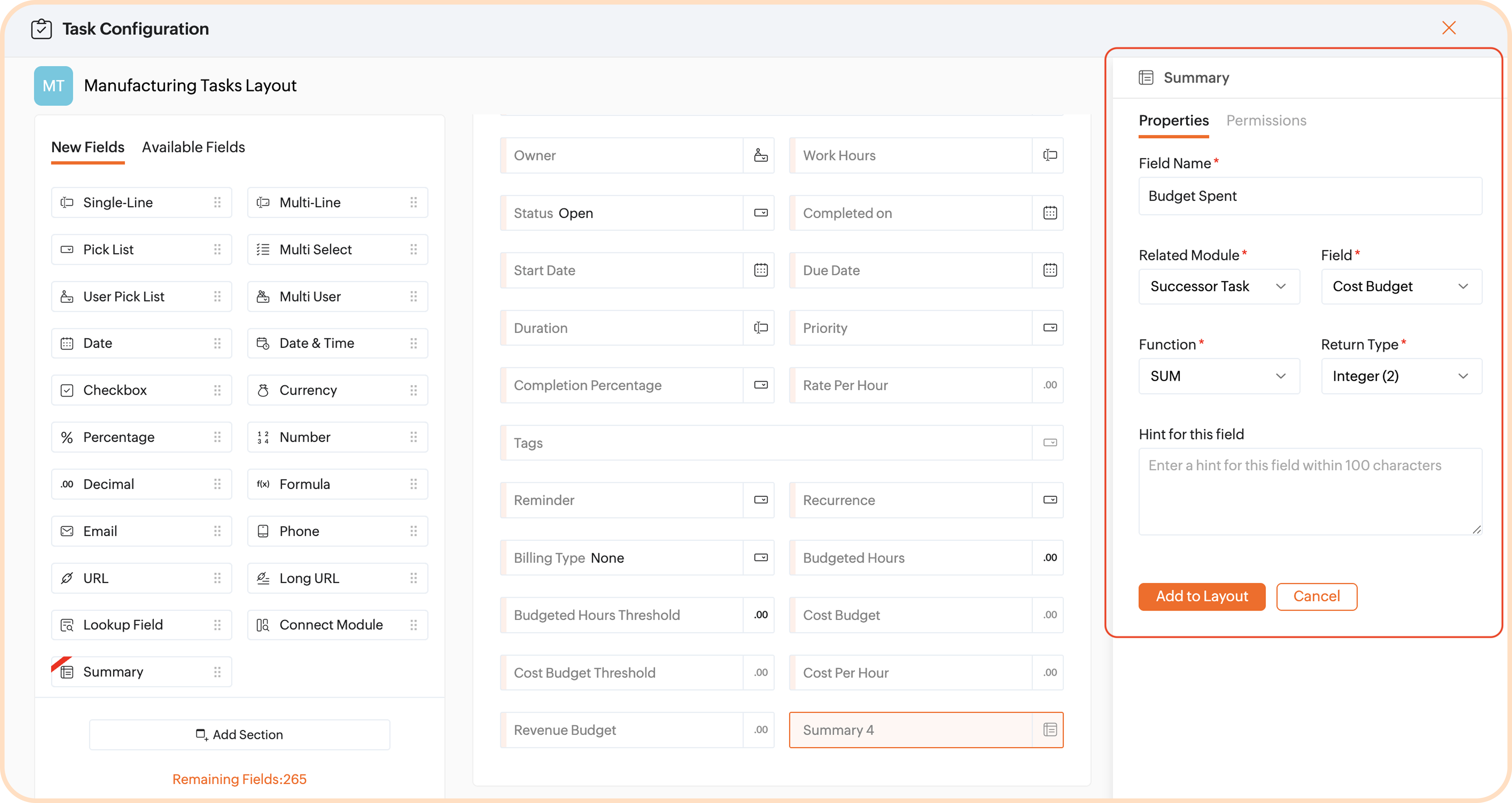Screen dimensions: 1512x803
Task: Click the Add Section button
Action: pyautogui.click(x=240, y=735)
